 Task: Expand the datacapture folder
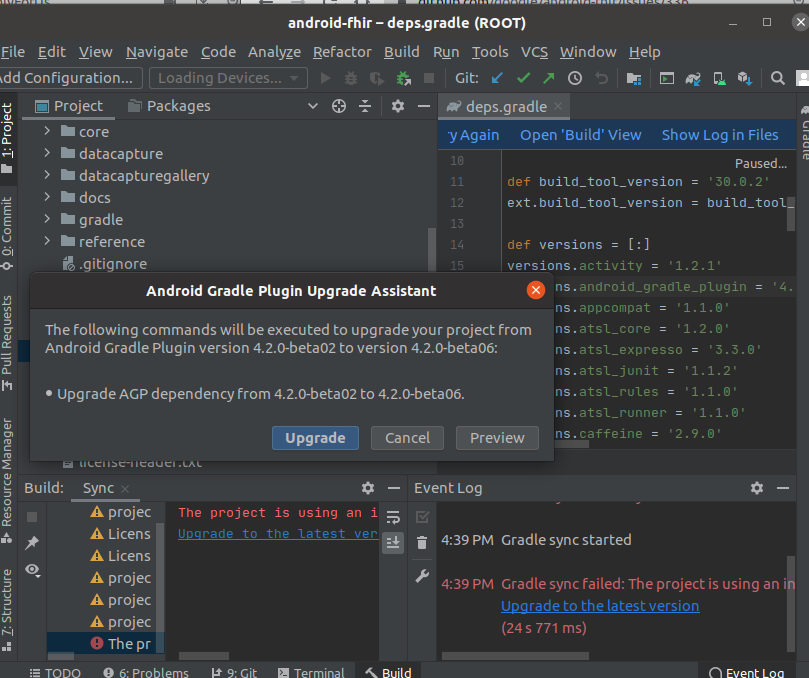coord(47,153)
